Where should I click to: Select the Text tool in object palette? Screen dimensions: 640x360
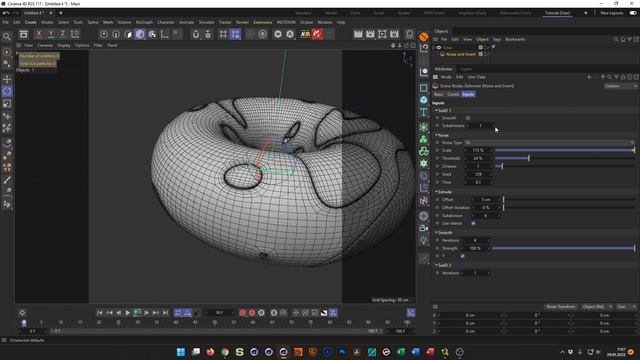point(424,112)
